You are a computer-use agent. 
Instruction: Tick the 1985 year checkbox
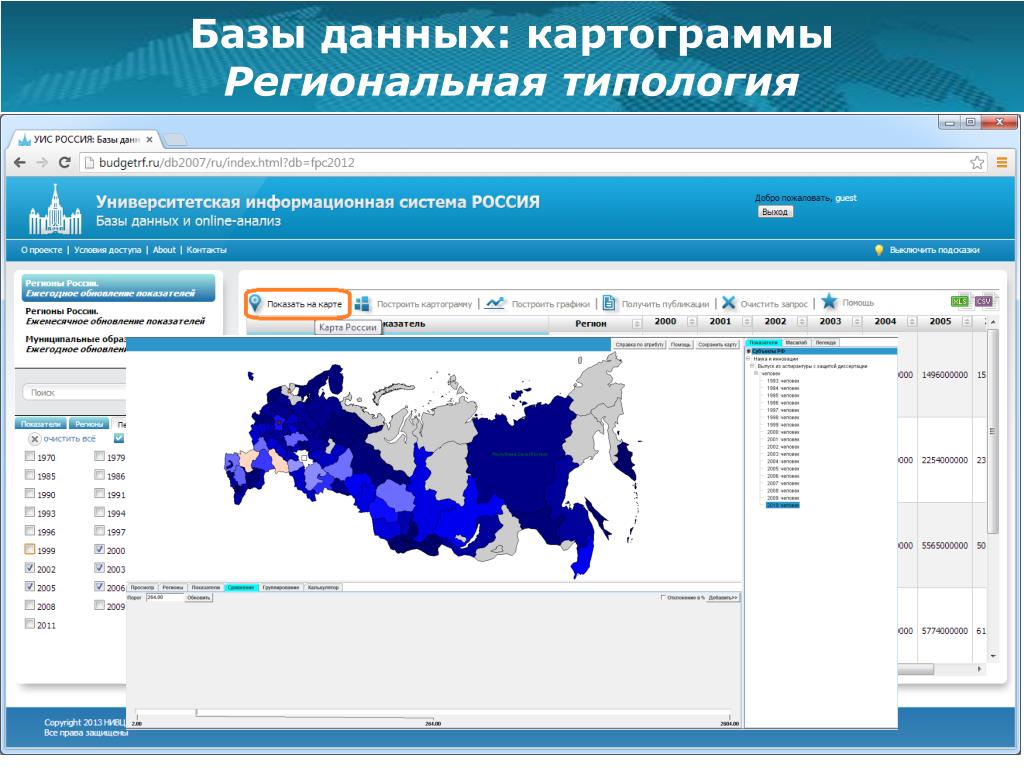tap(30, 475)
